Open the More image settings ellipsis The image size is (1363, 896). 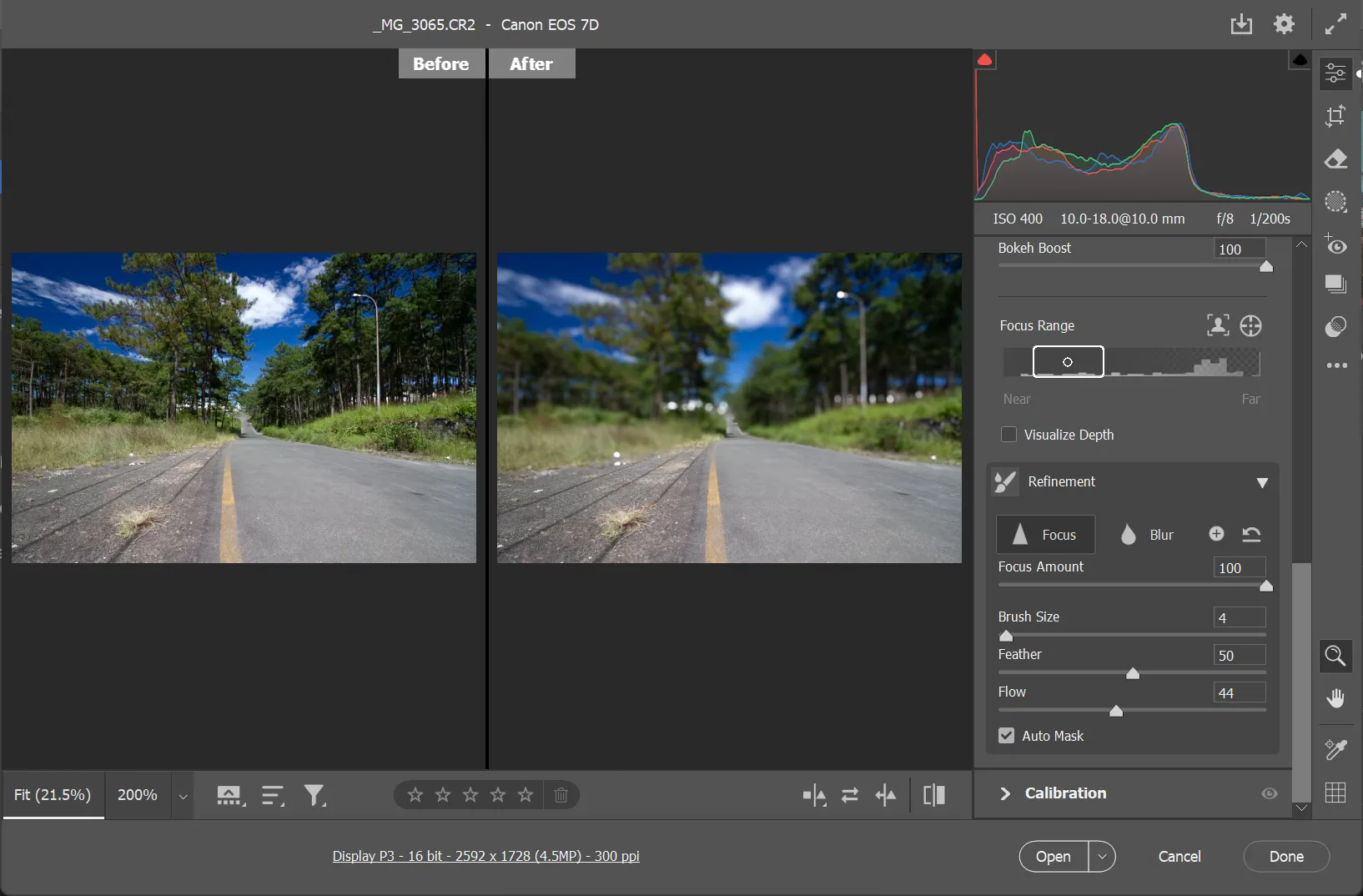click(x=1336, y=365)
